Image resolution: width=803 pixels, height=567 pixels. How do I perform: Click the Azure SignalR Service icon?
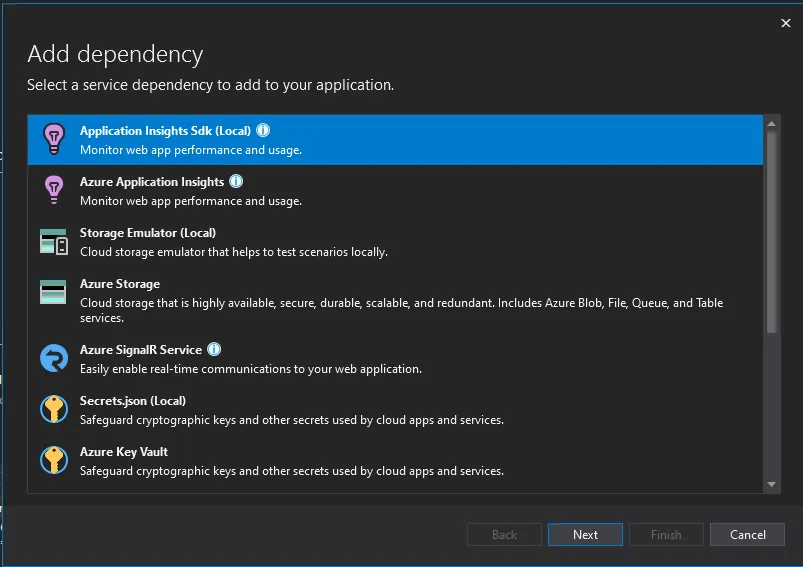click(54, 358)
